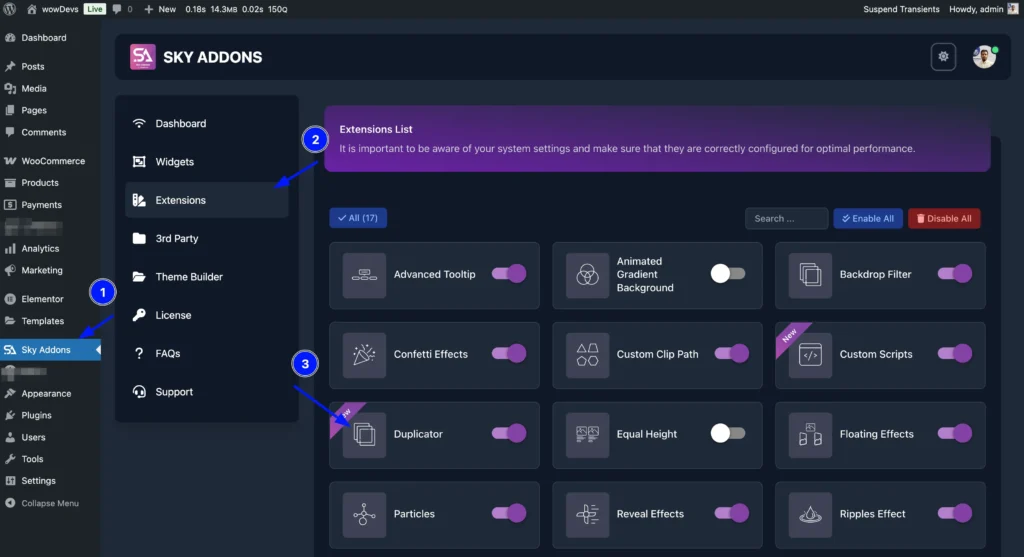Click the Enable All button
This screenshot has height=557, width=1024.
(868, 219)
